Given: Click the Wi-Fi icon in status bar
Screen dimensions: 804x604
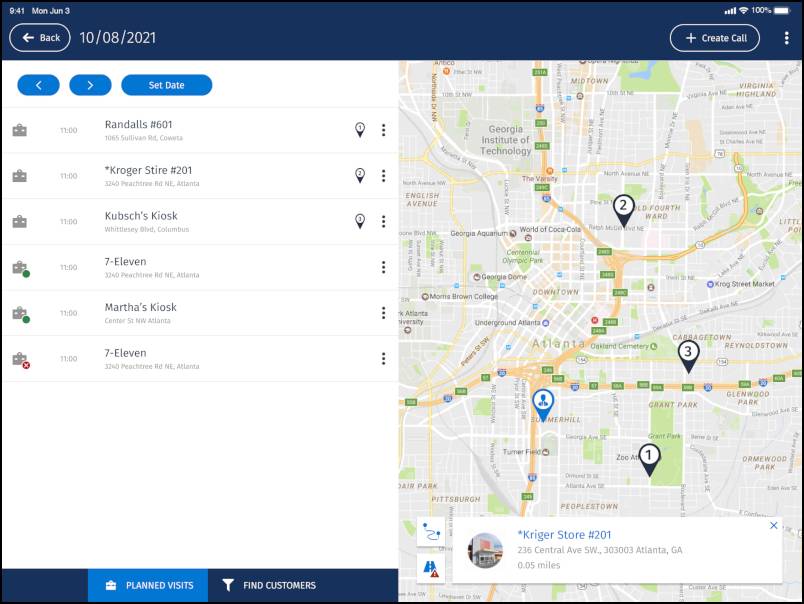Looking at the screenshot, I should (x=743, y=10).
